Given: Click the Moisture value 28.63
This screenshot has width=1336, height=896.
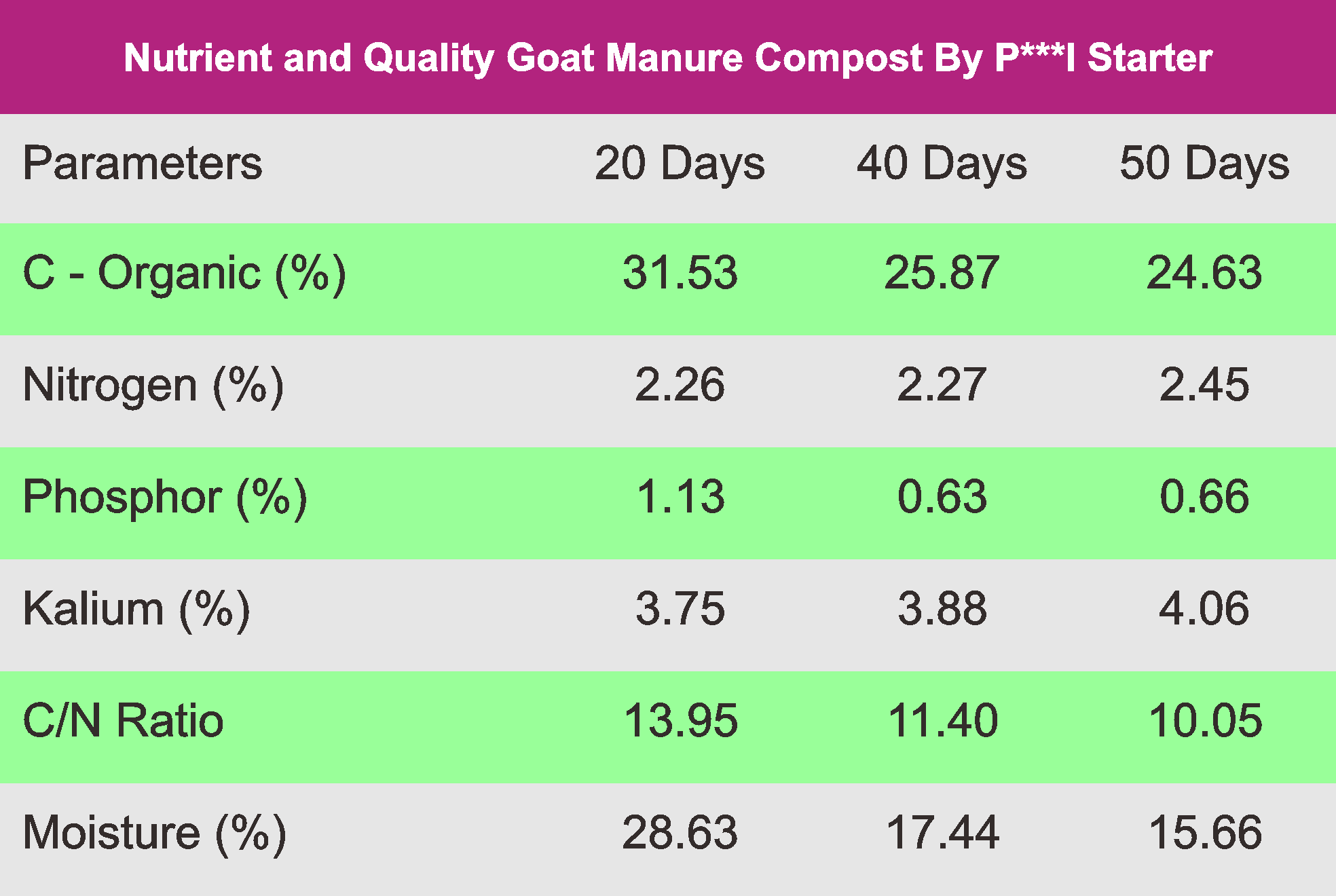Looking at the screenshot, I should click(x=680, y=833).
